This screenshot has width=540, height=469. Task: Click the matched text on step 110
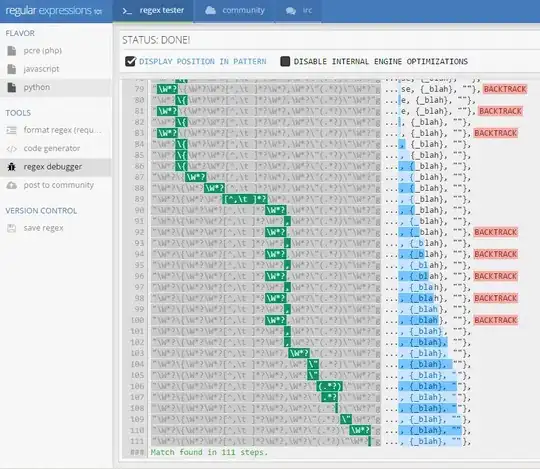[430, 430]
